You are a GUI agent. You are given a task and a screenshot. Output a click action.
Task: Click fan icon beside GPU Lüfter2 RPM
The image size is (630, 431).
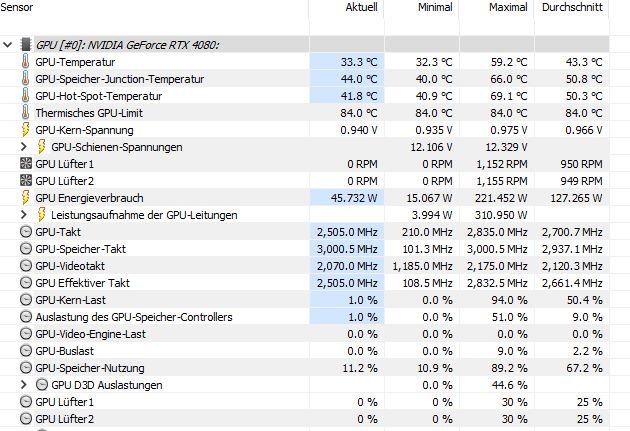click(26, 180)
